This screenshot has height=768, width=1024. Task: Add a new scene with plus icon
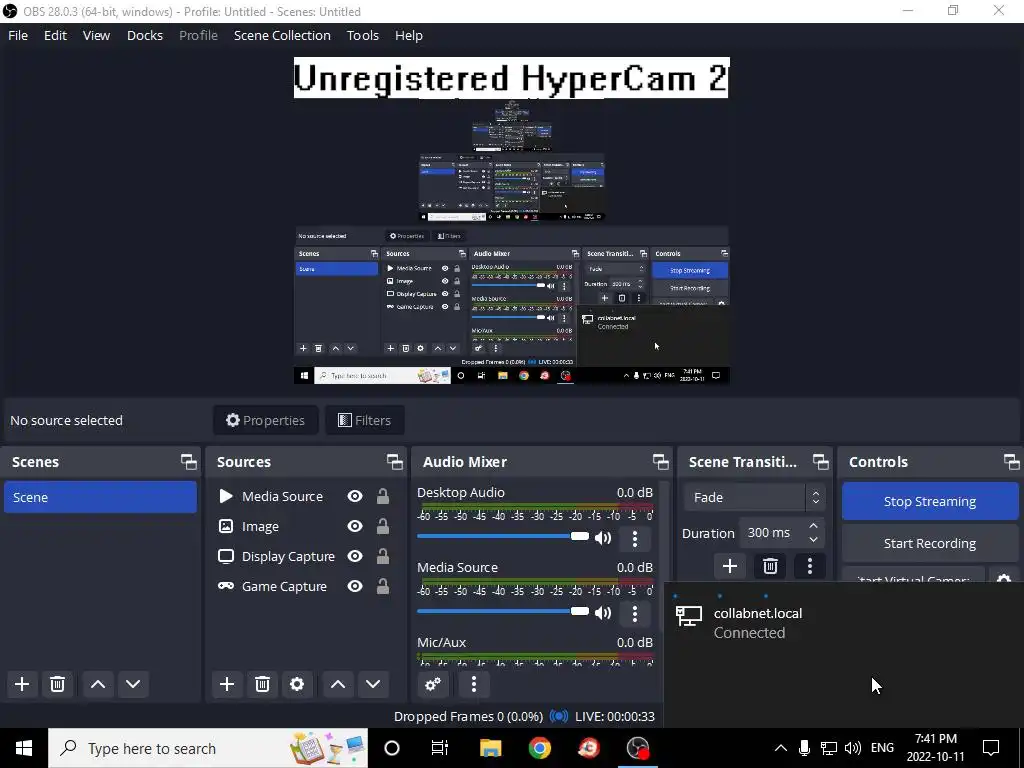pos(22,684)
